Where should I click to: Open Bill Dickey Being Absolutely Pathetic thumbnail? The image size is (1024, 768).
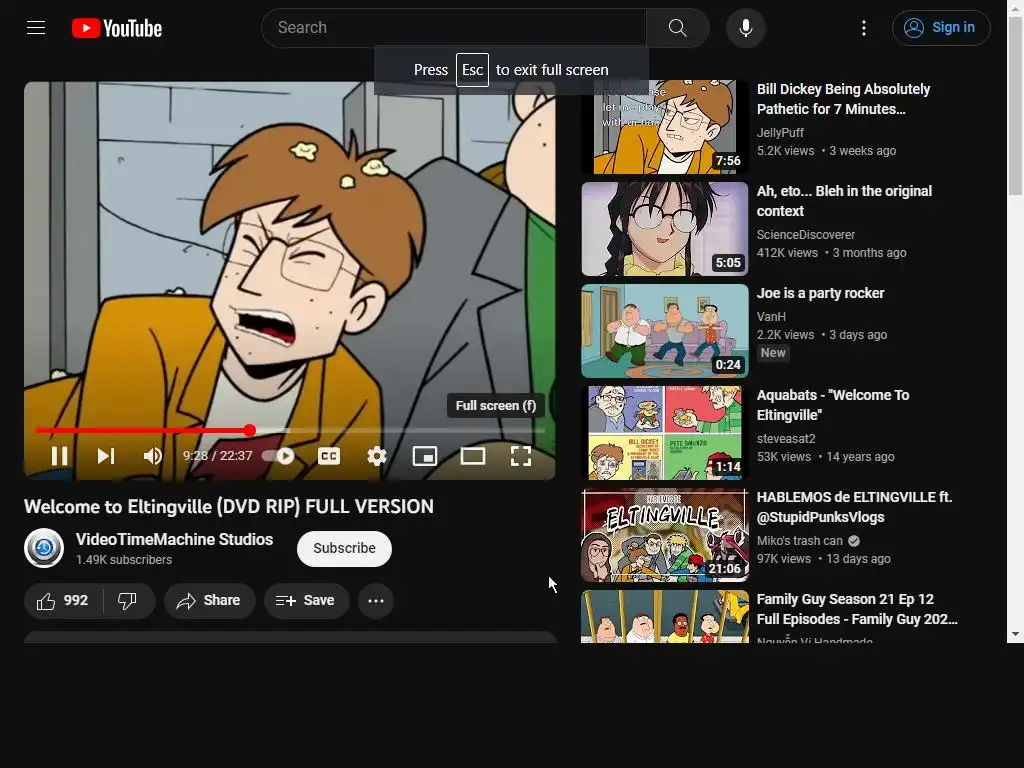click(665, 127)
